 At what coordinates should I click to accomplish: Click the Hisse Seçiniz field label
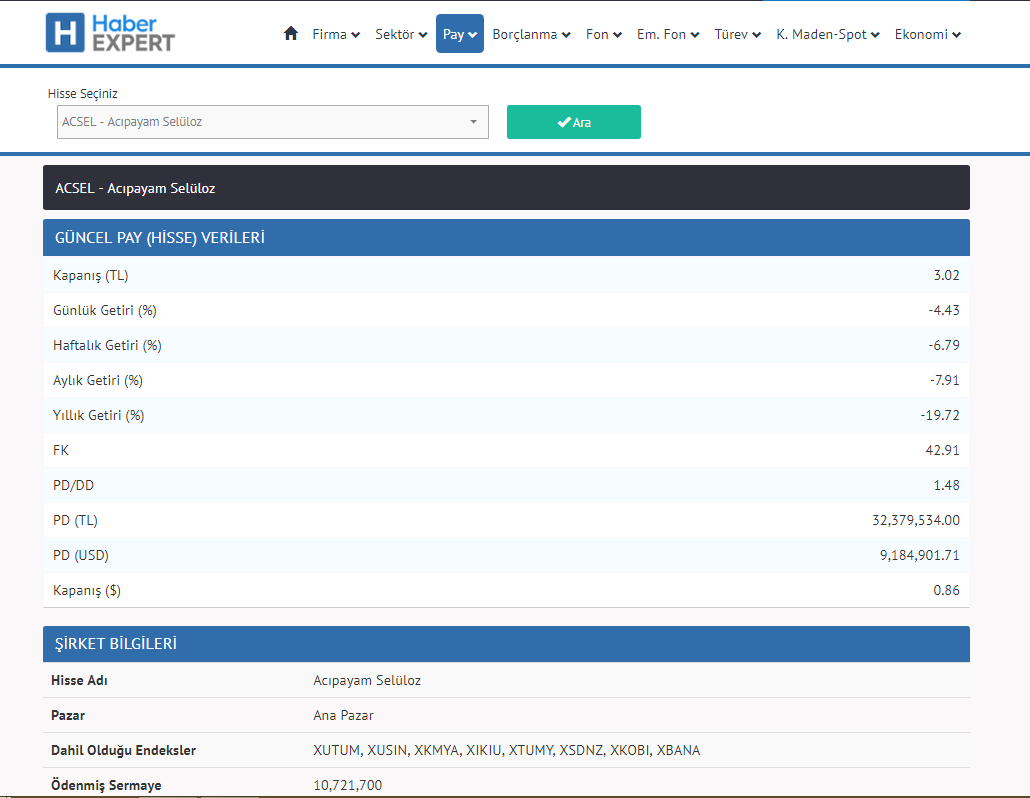[83, 93]
